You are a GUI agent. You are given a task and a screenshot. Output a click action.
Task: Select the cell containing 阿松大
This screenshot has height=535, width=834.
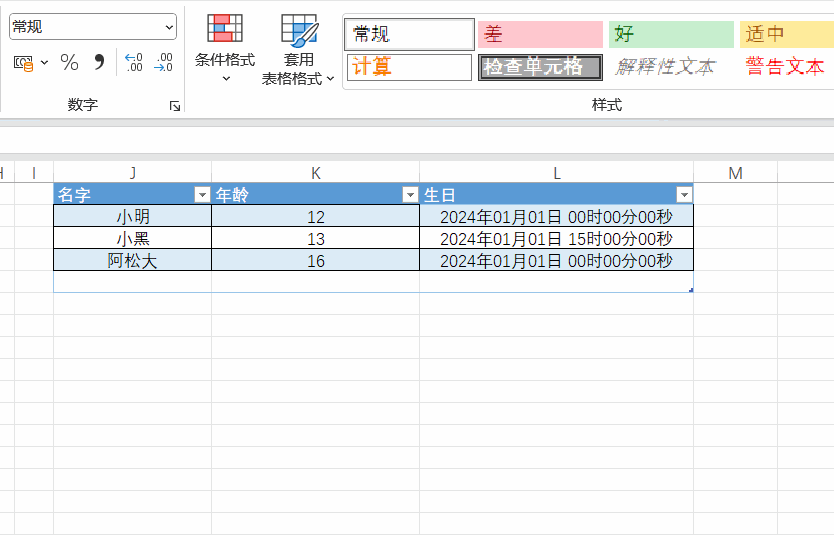pos(133,261)
